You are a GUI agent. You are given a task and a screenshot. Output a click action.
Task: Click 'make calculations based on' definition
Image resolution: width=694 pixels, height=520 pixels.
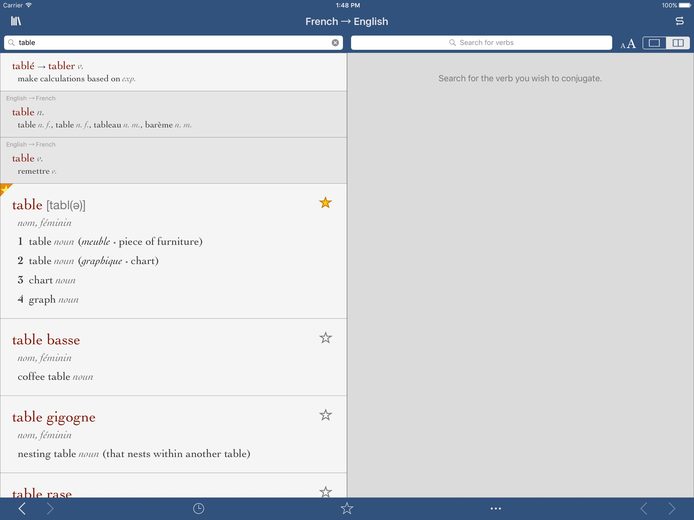coord(76,79)
